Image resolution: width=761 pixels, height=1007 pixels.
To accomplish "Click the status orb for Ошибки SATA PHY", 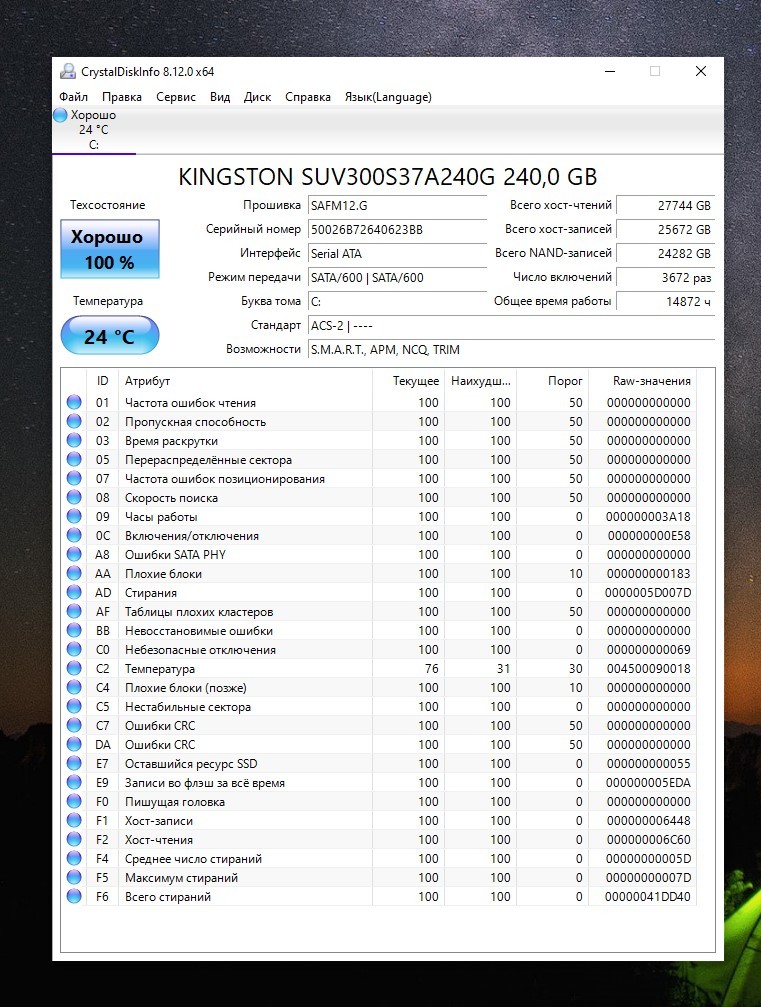I will pyautogui.click(x=74, y=554).
